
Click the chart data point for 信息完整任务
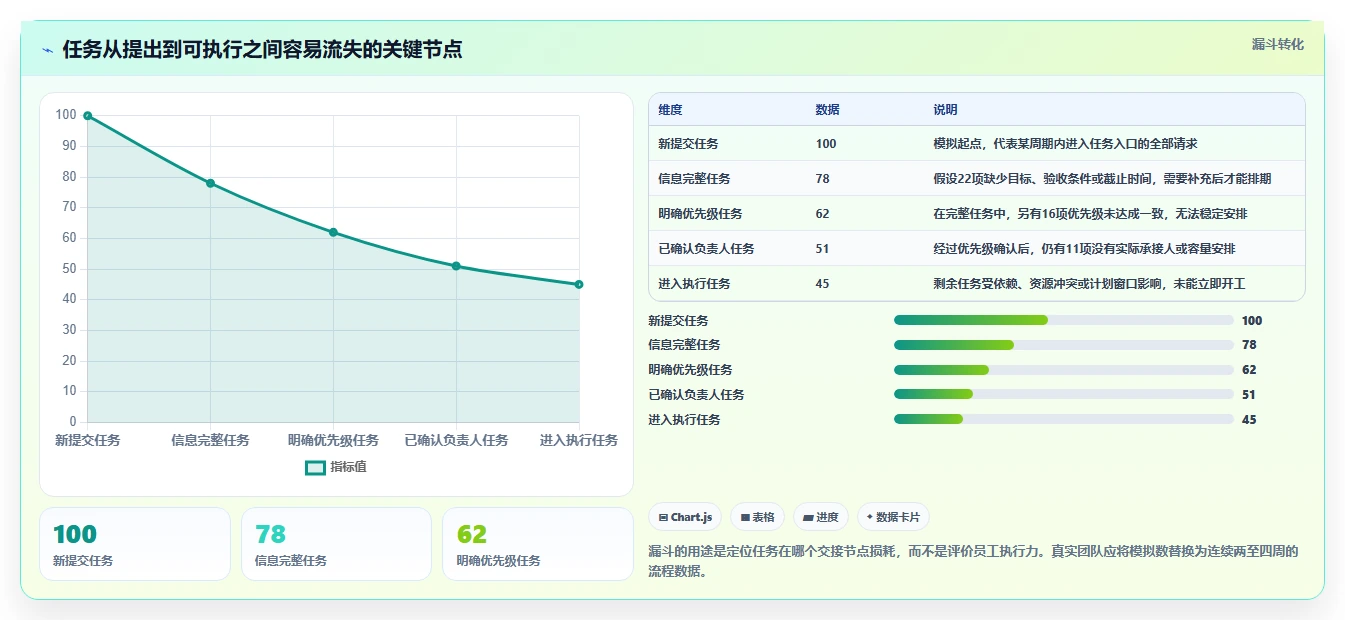click(210, 183)
